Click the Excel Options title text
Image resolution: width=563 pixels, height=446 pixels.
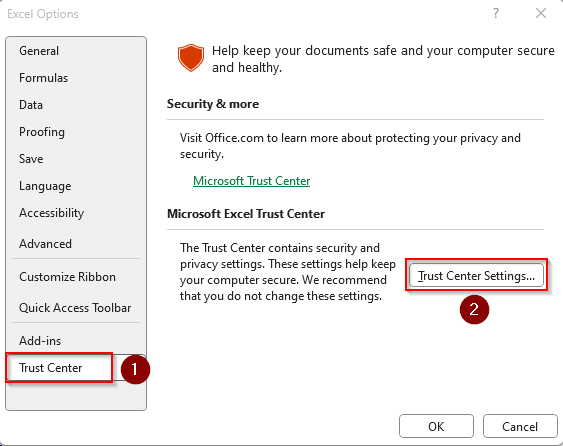tap(43, 14)
